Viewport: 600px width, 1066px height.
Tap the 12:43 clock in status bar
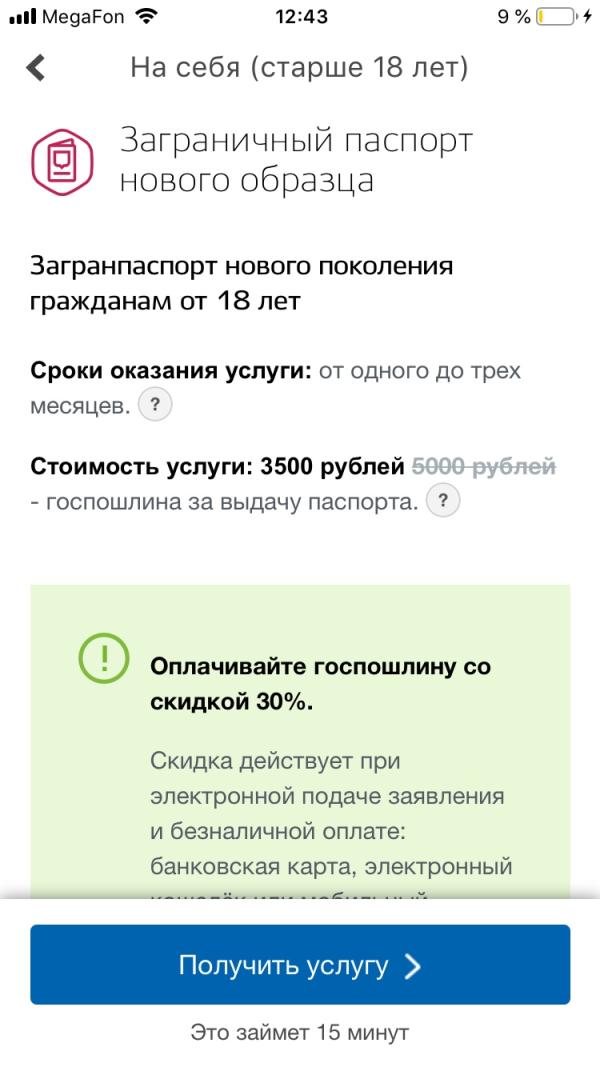(x=301, y=16)
